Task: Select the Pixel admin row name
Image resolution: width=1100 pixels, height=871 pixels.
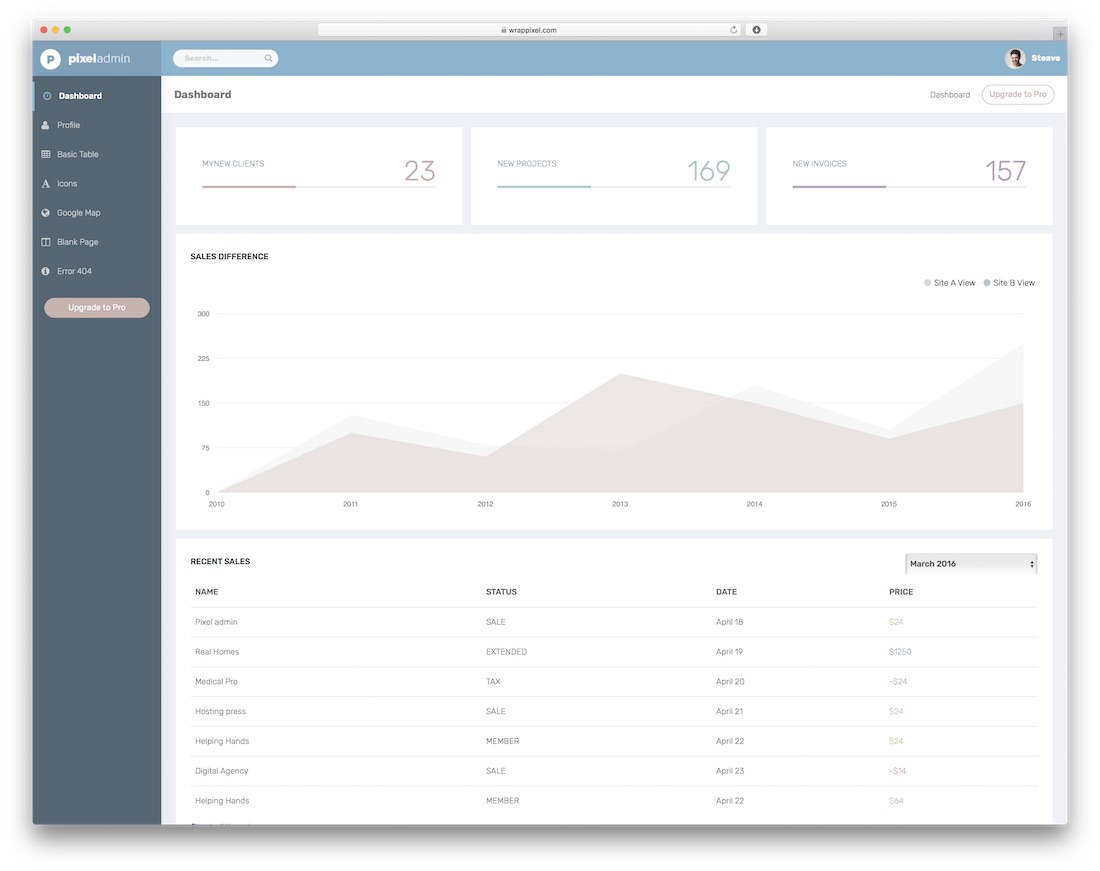Action: [216, 622]
